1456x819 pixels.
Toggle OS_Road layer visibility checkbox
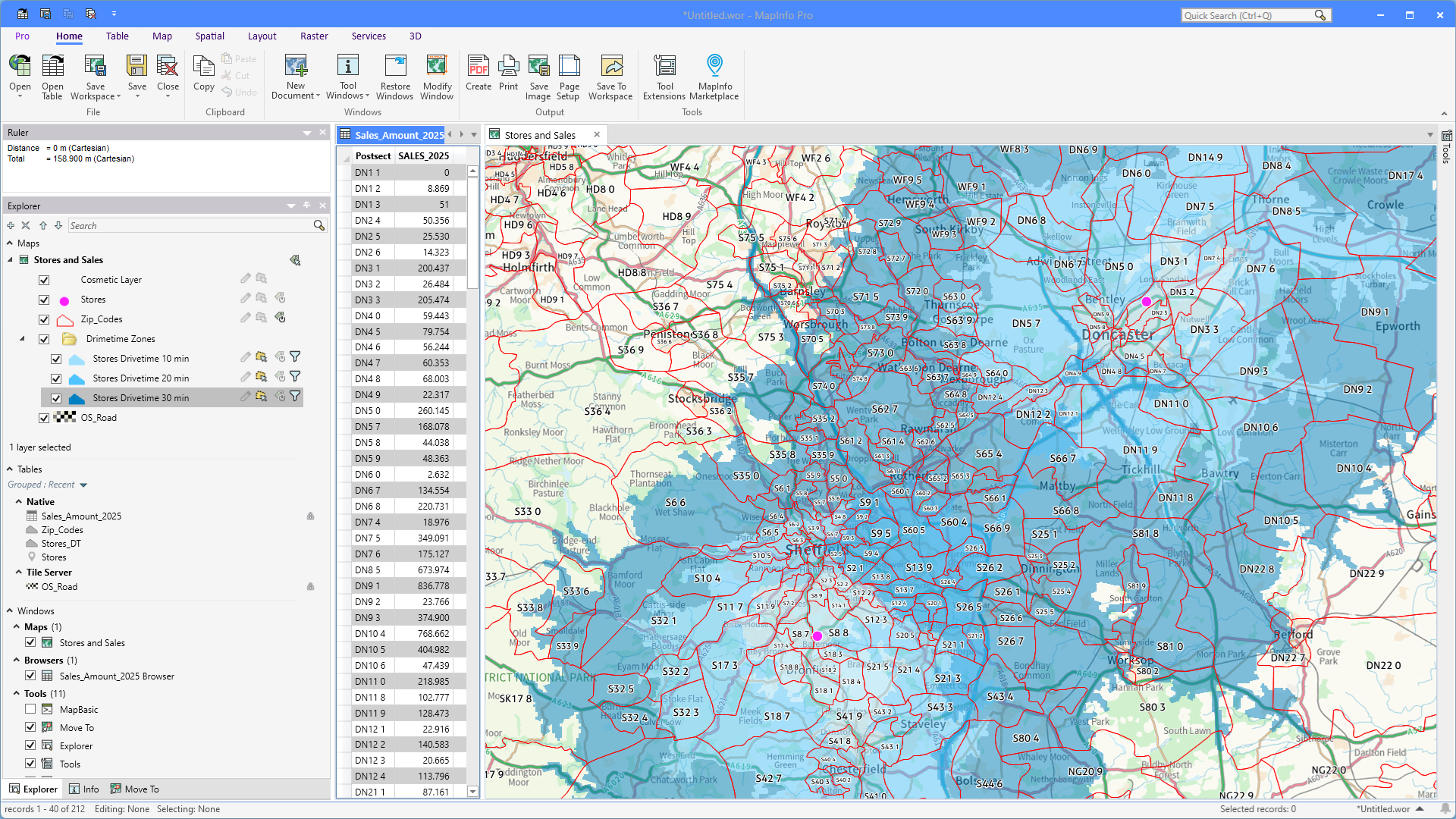44,418
